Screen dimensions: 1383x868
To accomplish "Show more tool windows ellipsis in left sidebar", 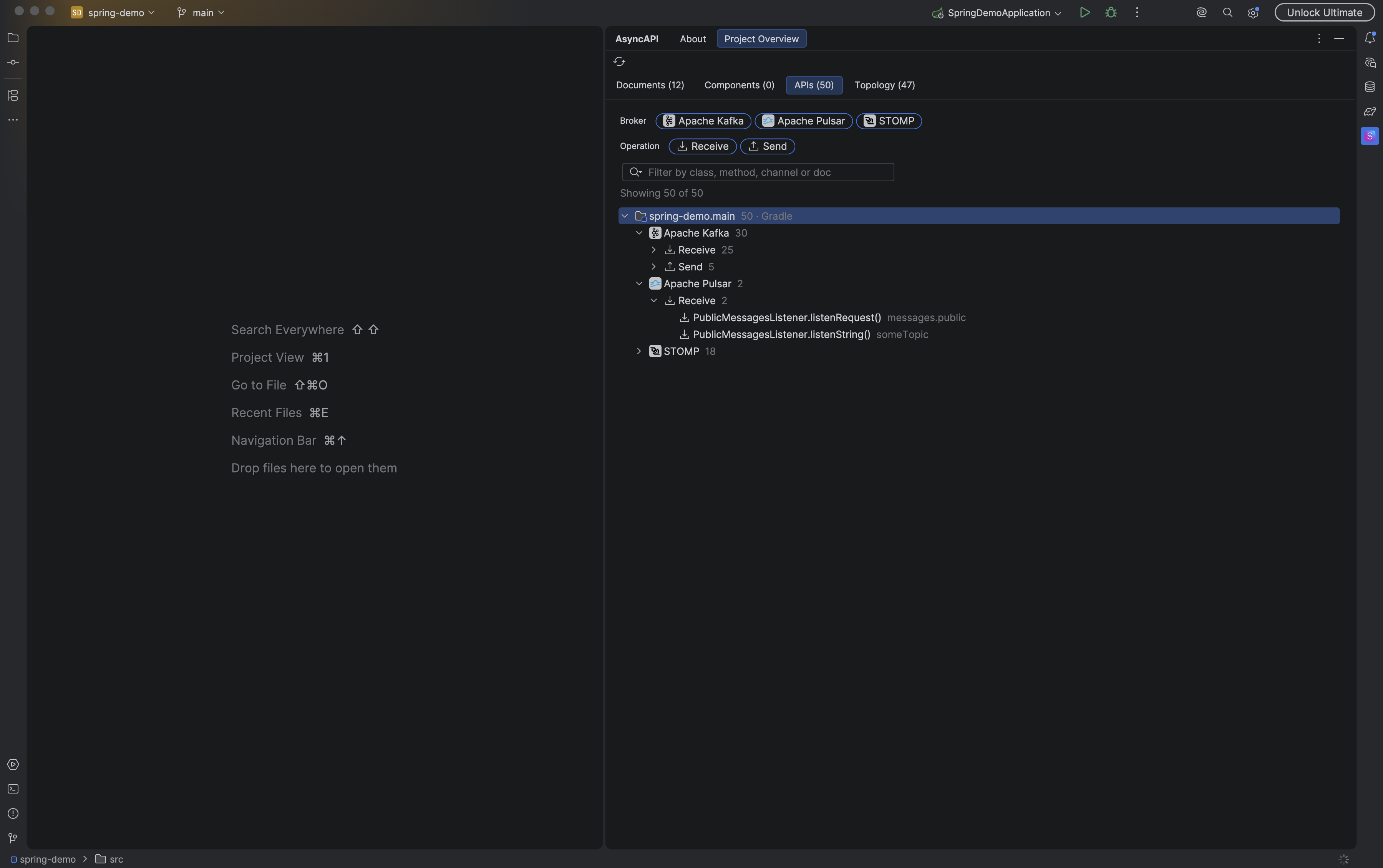I will (x=13, y=120).
